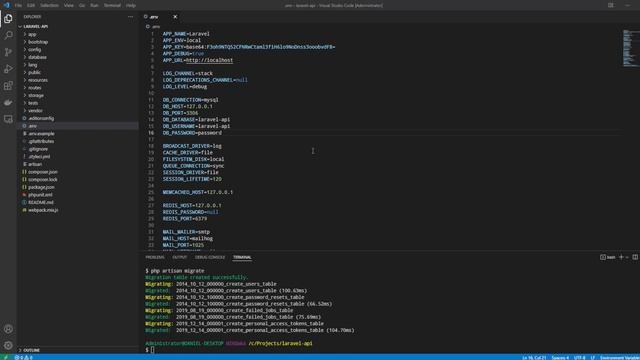Image resolution: width=640 pixels, height=360 pixels.
Task: Open the webpack.mix.js file
Action: 78,210
